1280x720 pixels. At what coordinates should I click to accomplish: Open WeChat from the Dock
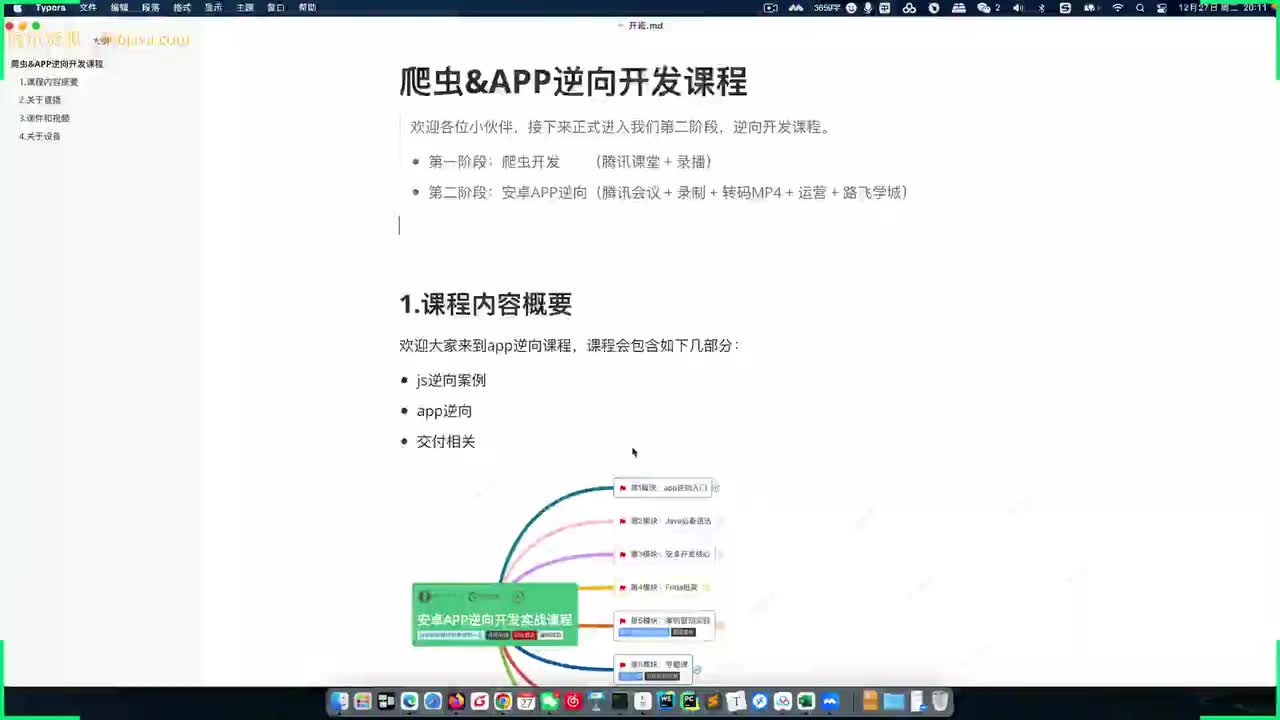coord(550,702)
